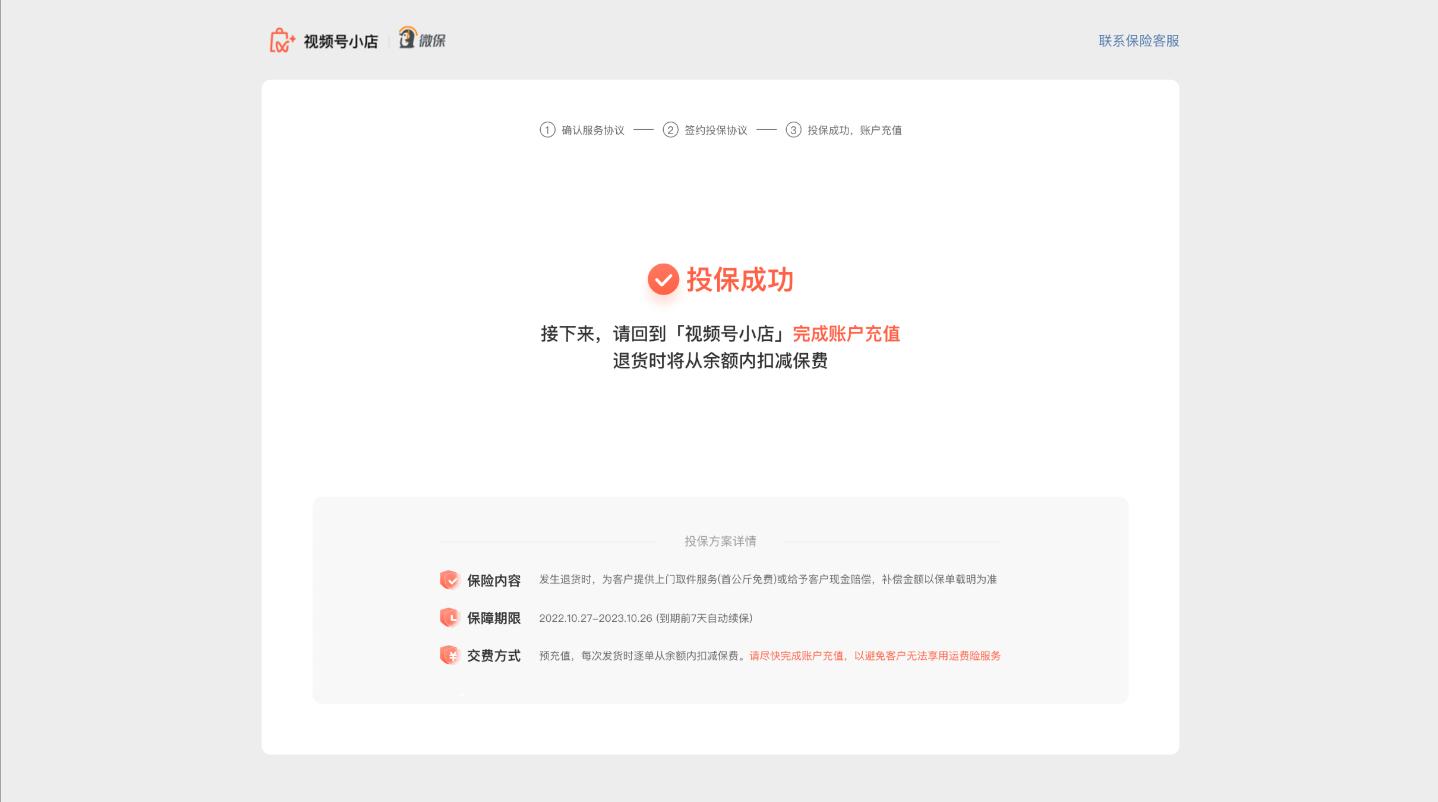1438x802 pixels.
Task: Click the step progress connector line
Action: click(643, 130)
